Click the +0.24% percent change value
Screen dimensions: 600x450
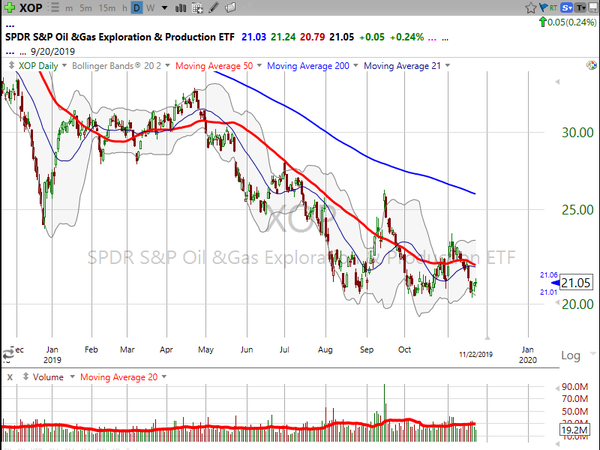pos(406,37)
